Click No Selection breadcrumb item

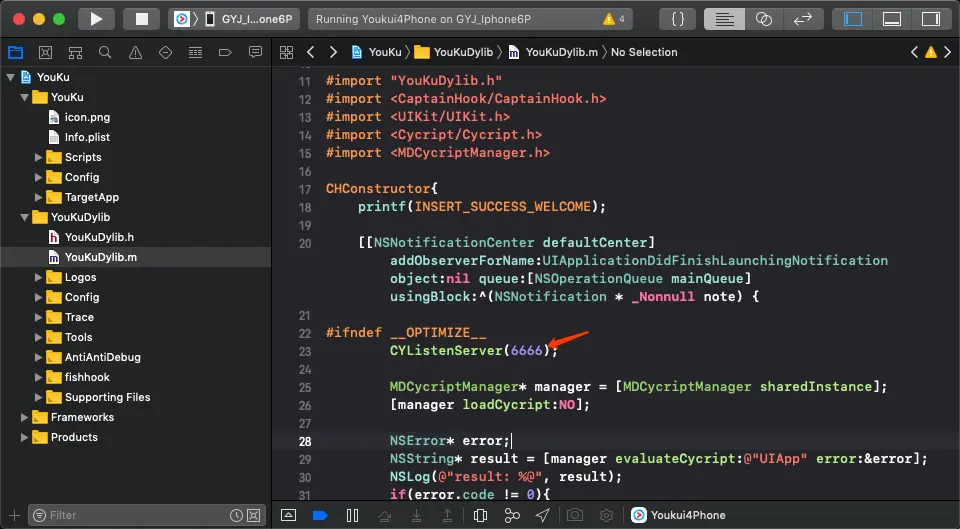[644, 53]
